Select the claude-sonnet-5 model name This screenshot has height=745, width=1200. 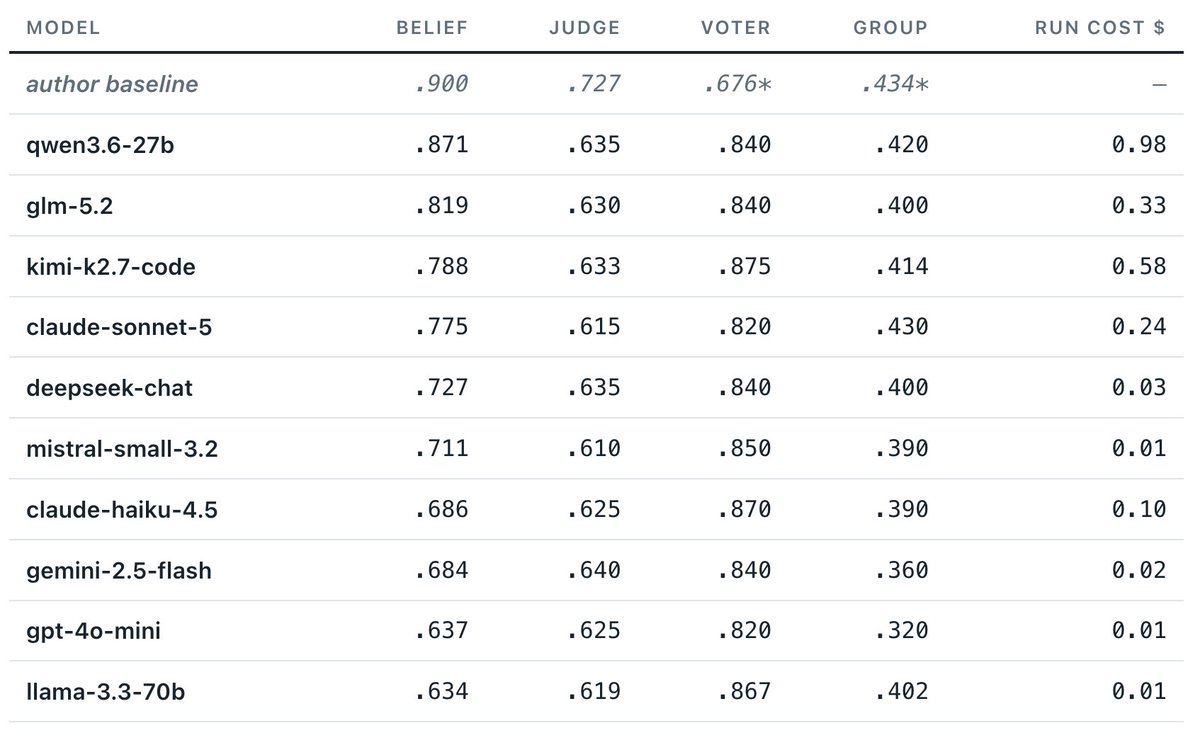pos(119,327)
